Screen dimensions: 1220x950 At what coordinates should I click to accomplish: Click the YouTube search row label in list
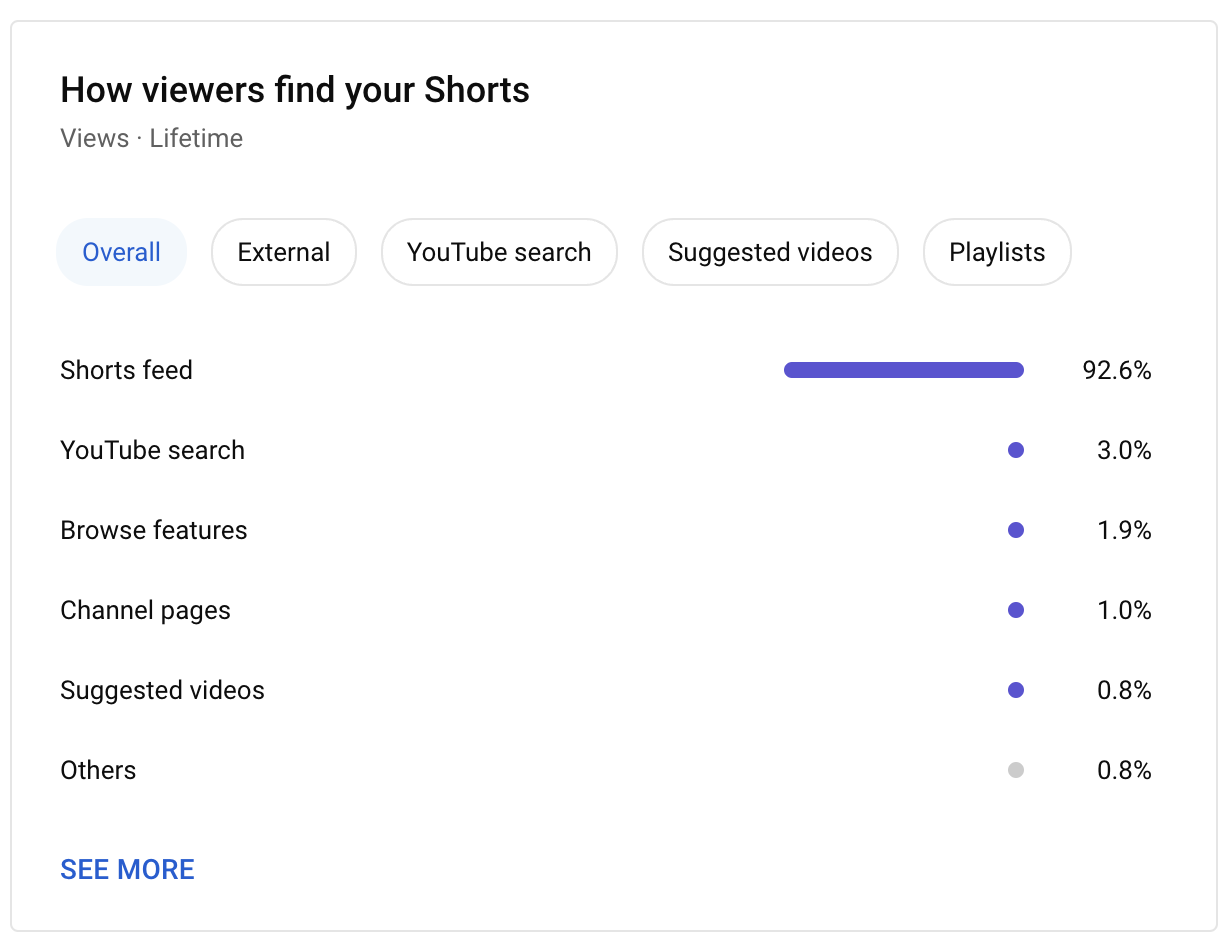(x=152, y=450)
